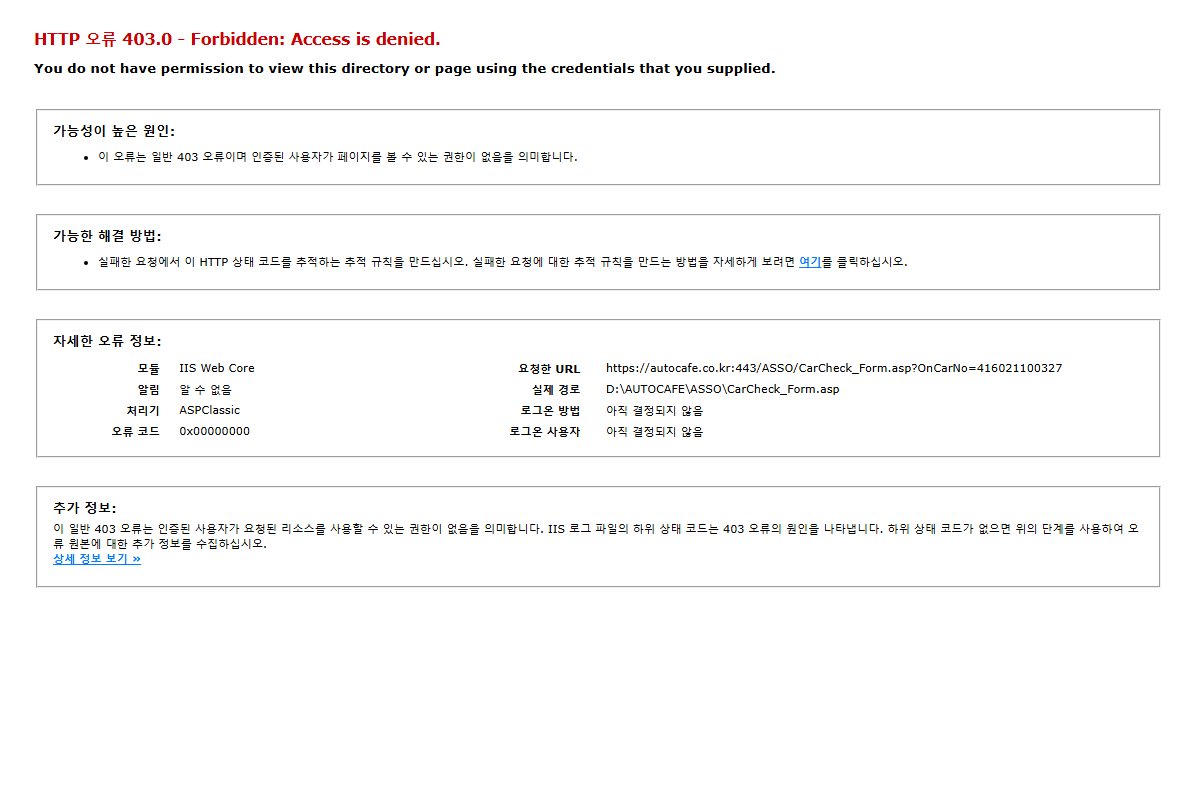Click the red HTTP 403.0 Forbidden heading

(237, 40)
